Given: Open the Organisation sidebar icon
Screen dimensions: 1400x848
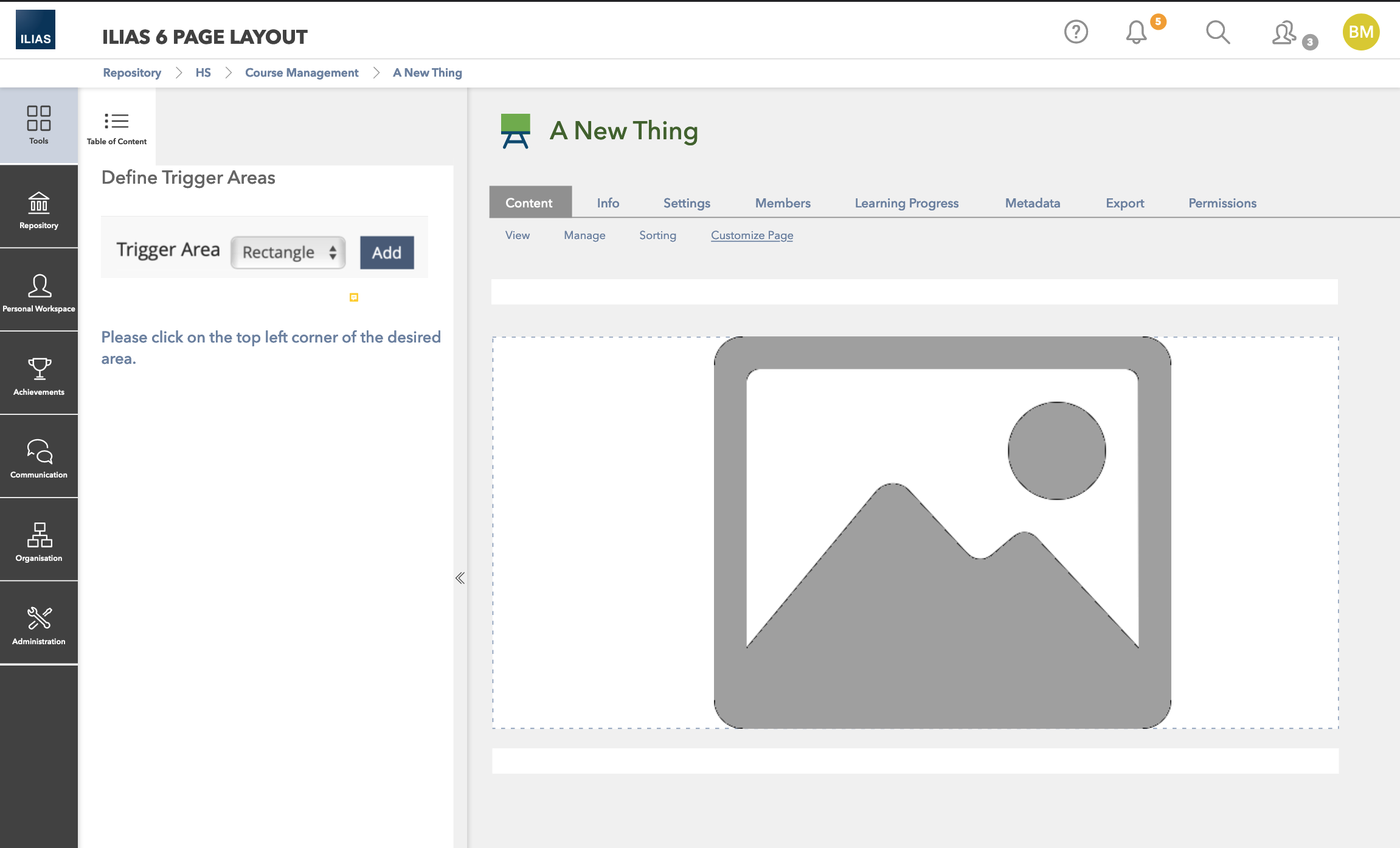Looking at the screenshot, I should coord(38,542).
